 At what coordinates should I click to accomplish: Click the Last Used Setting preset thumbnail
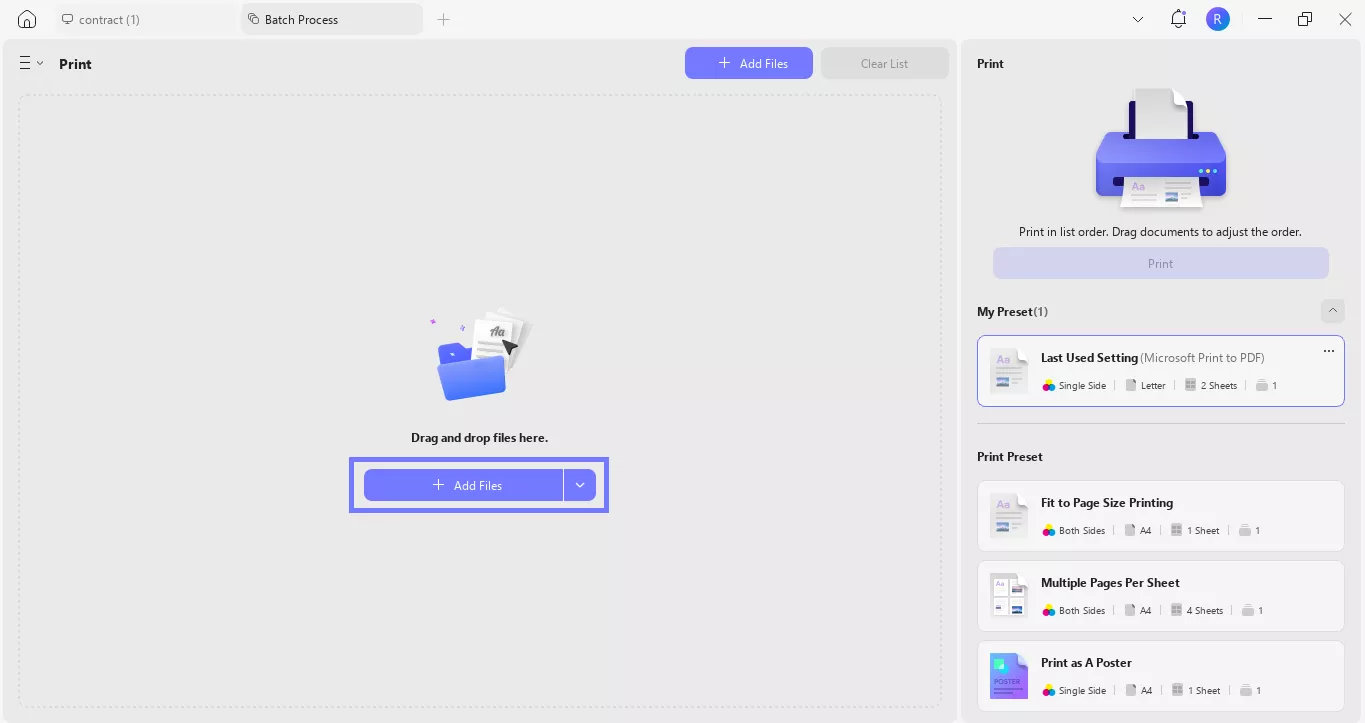(1009, 371)
